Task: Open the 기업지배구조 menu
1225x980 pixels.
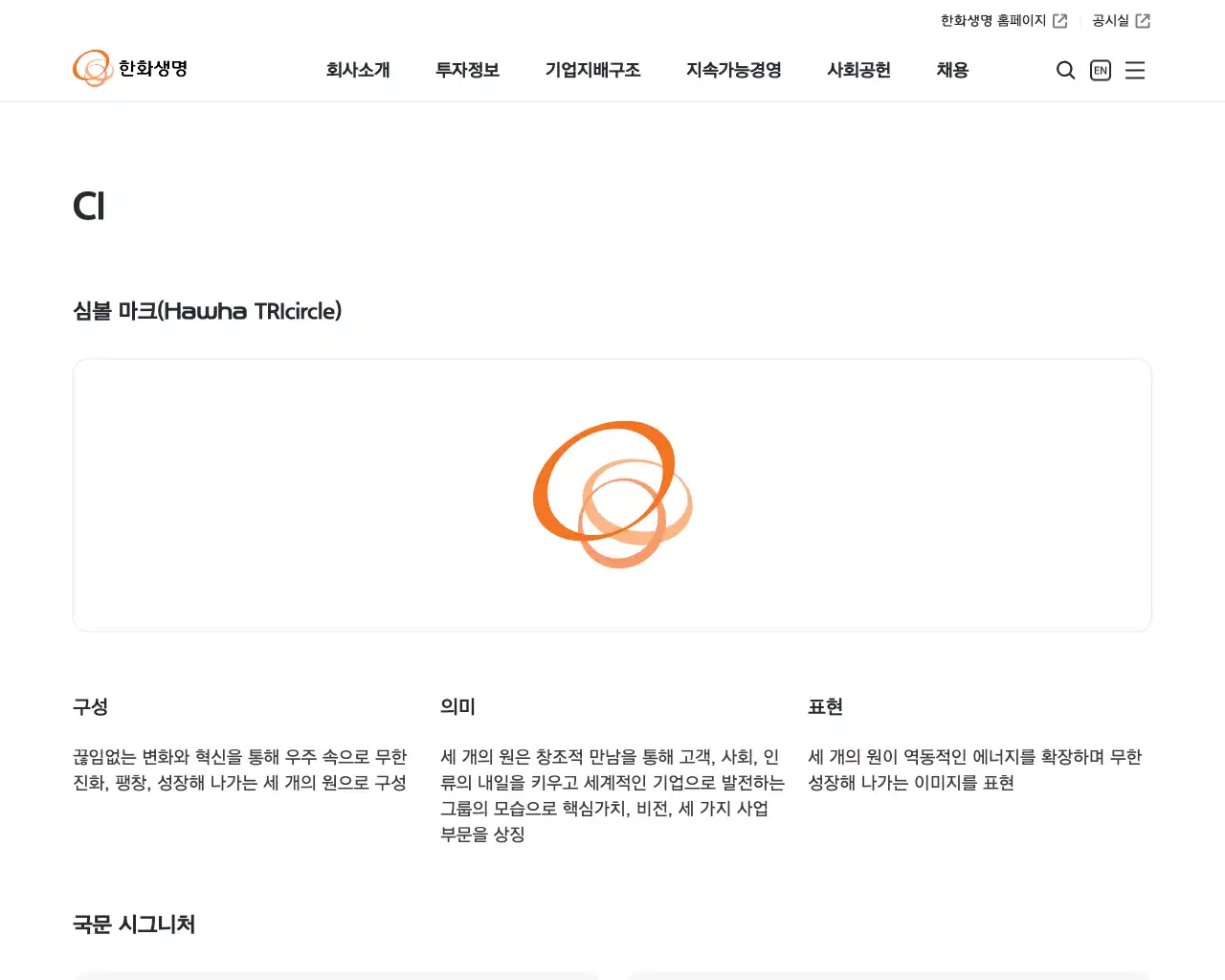Action: 593,70
